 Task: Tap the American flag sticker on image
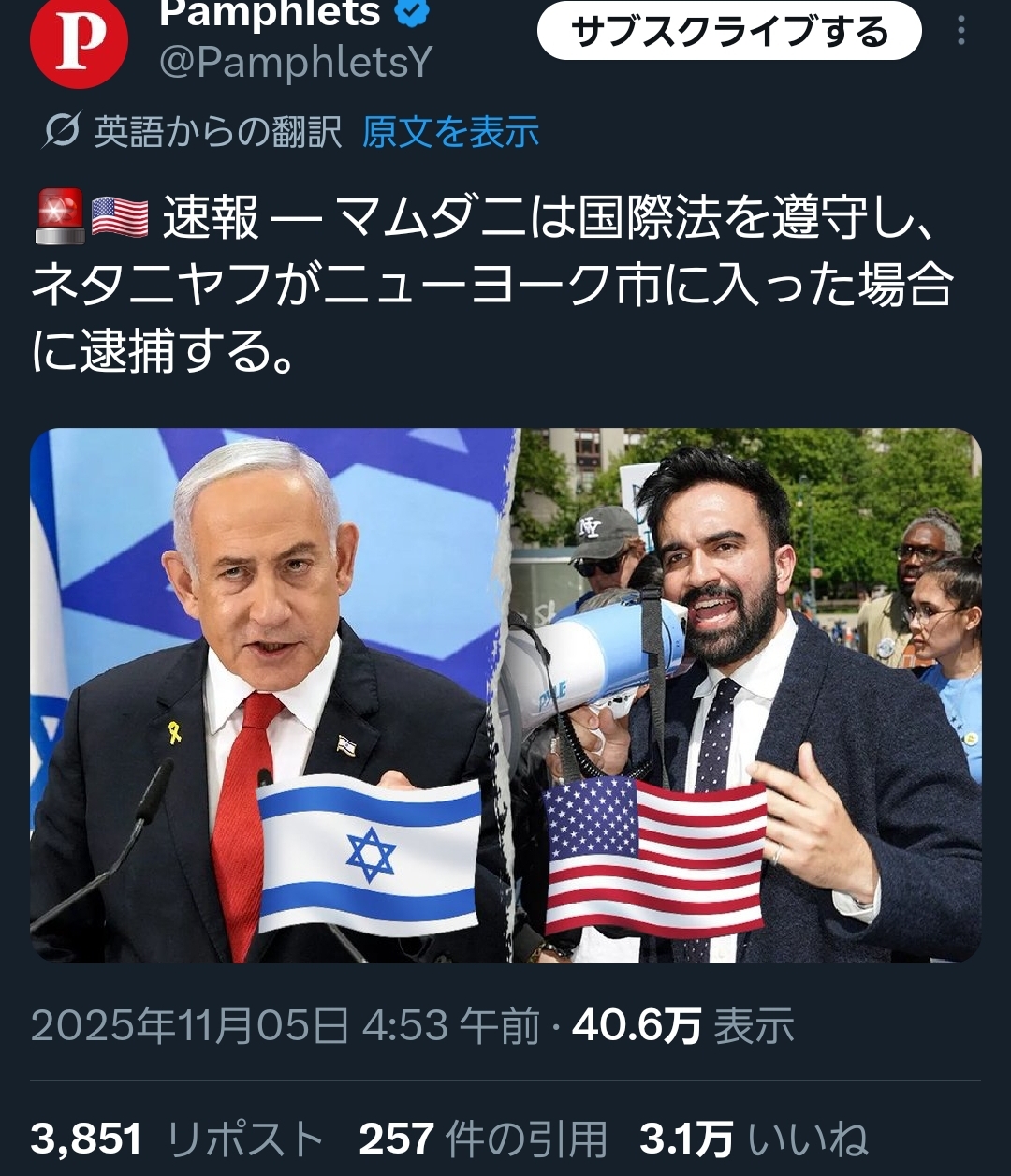tap(655, 857)
